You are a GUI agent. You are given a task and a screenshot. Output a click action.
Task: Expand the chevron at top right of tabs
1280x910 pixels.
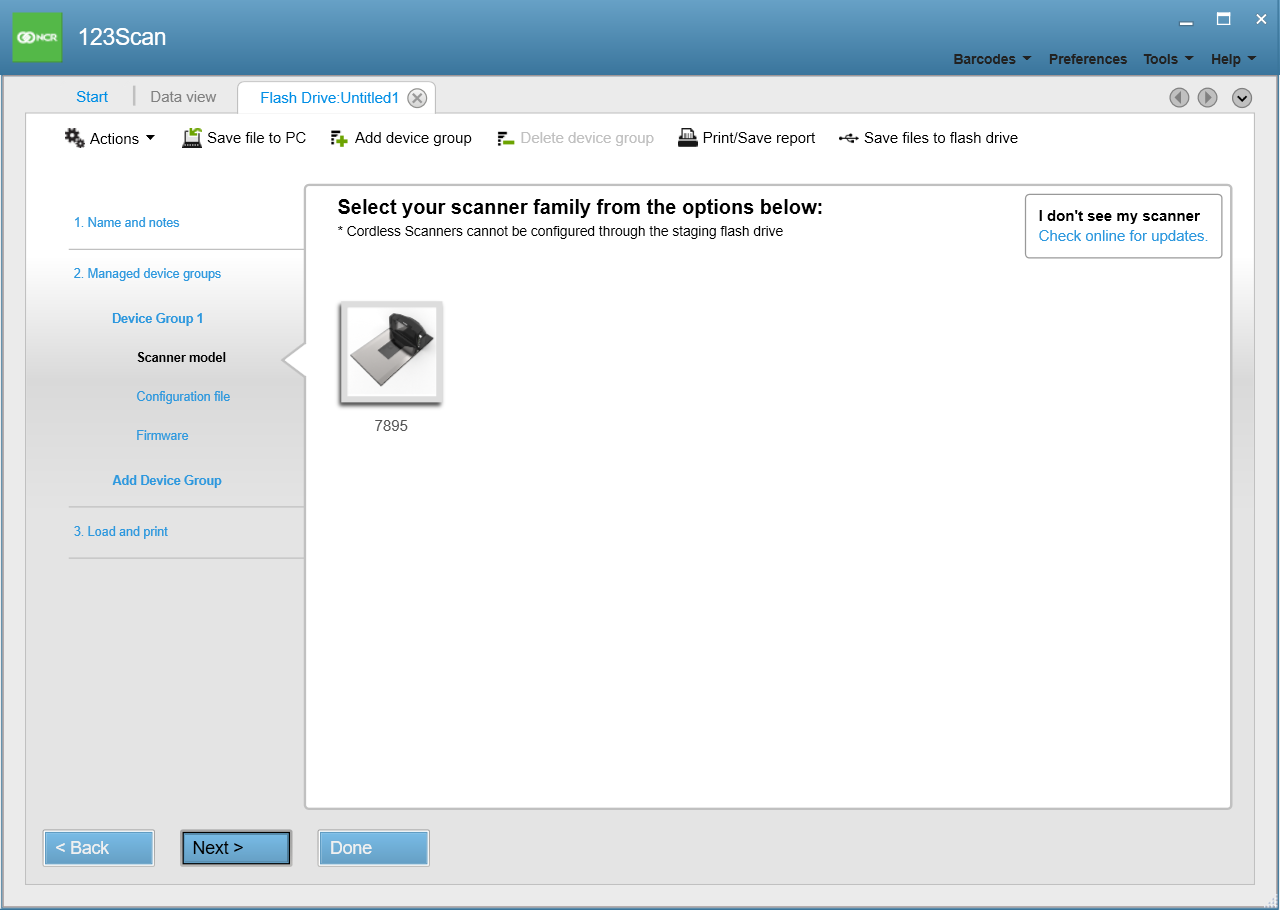click(x=1242, y=98)
